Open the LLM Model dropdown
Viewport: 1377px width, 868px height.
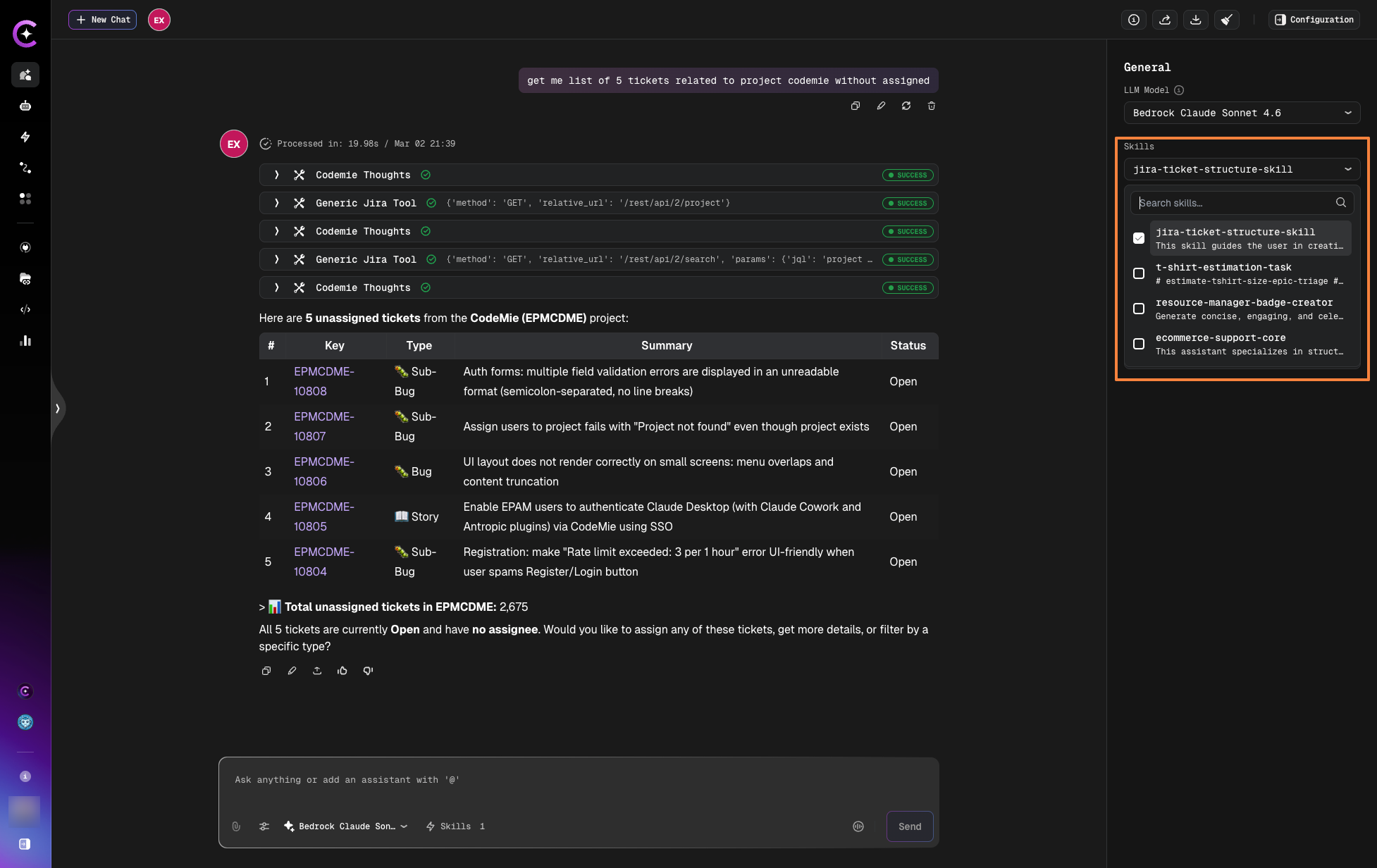coord(1241,113)
